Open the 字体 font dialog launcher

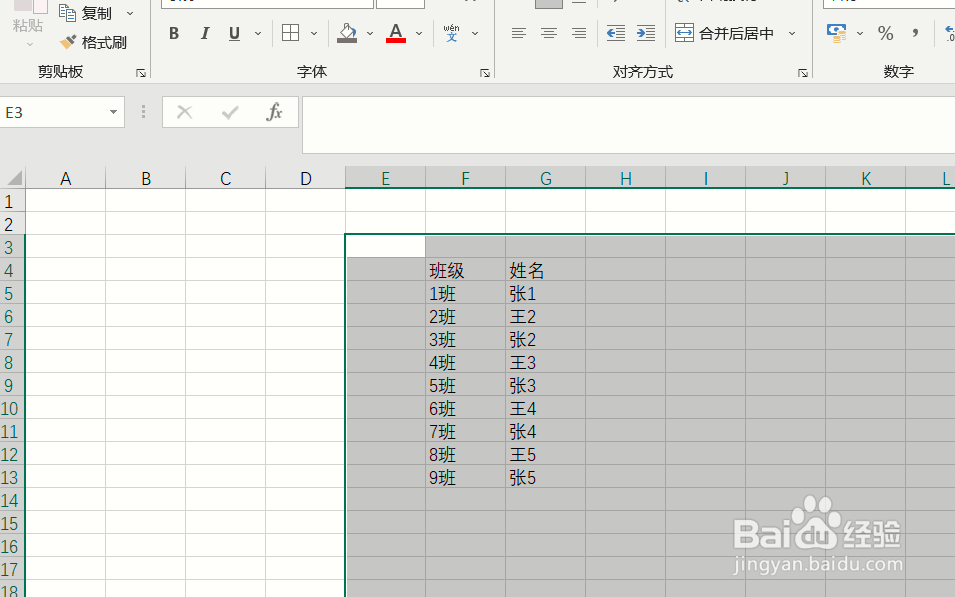click(x=484, y=72)
